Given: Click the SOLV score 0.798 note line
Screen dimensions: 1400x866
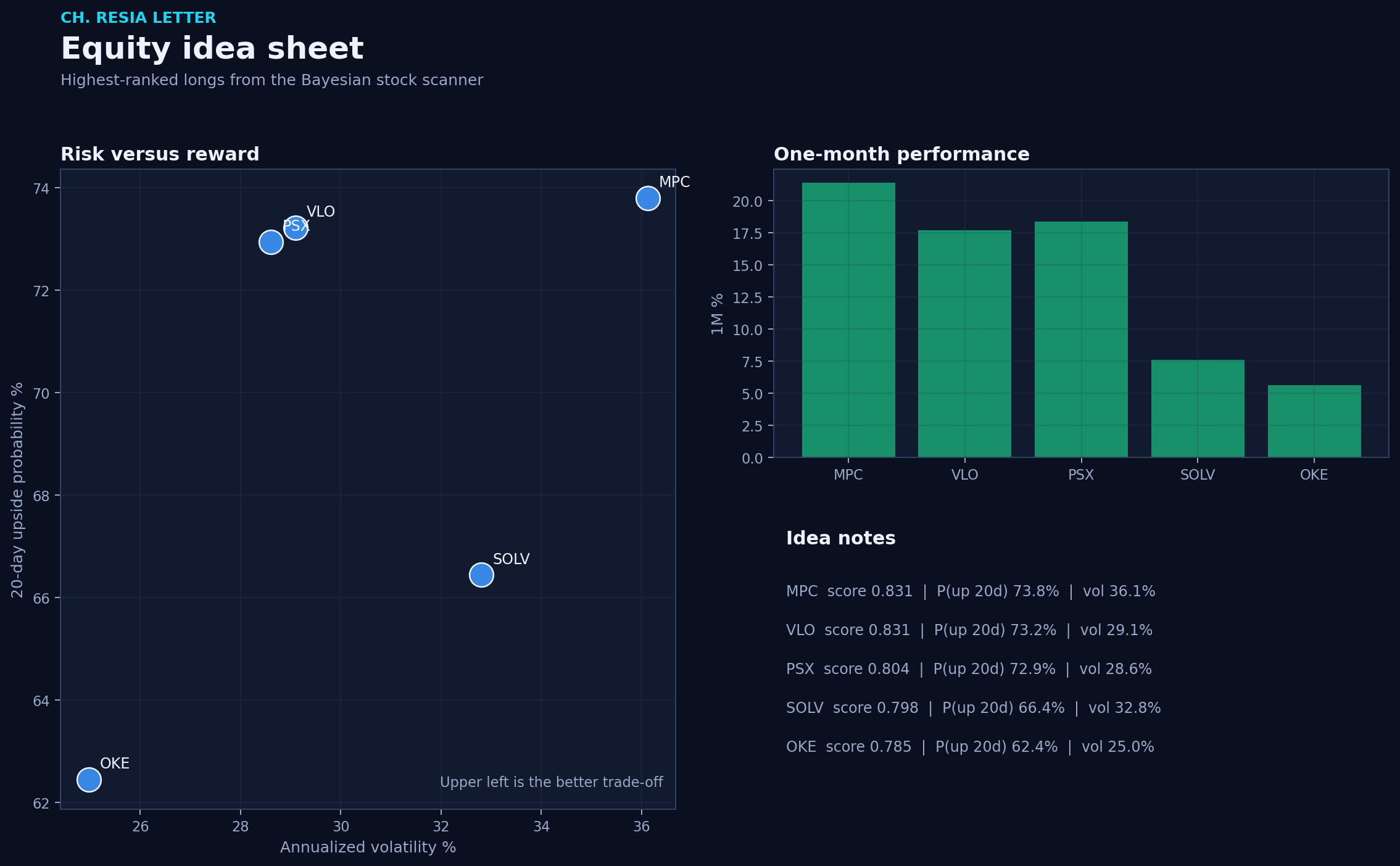Looking at the screenshot, I should [974, 708].
